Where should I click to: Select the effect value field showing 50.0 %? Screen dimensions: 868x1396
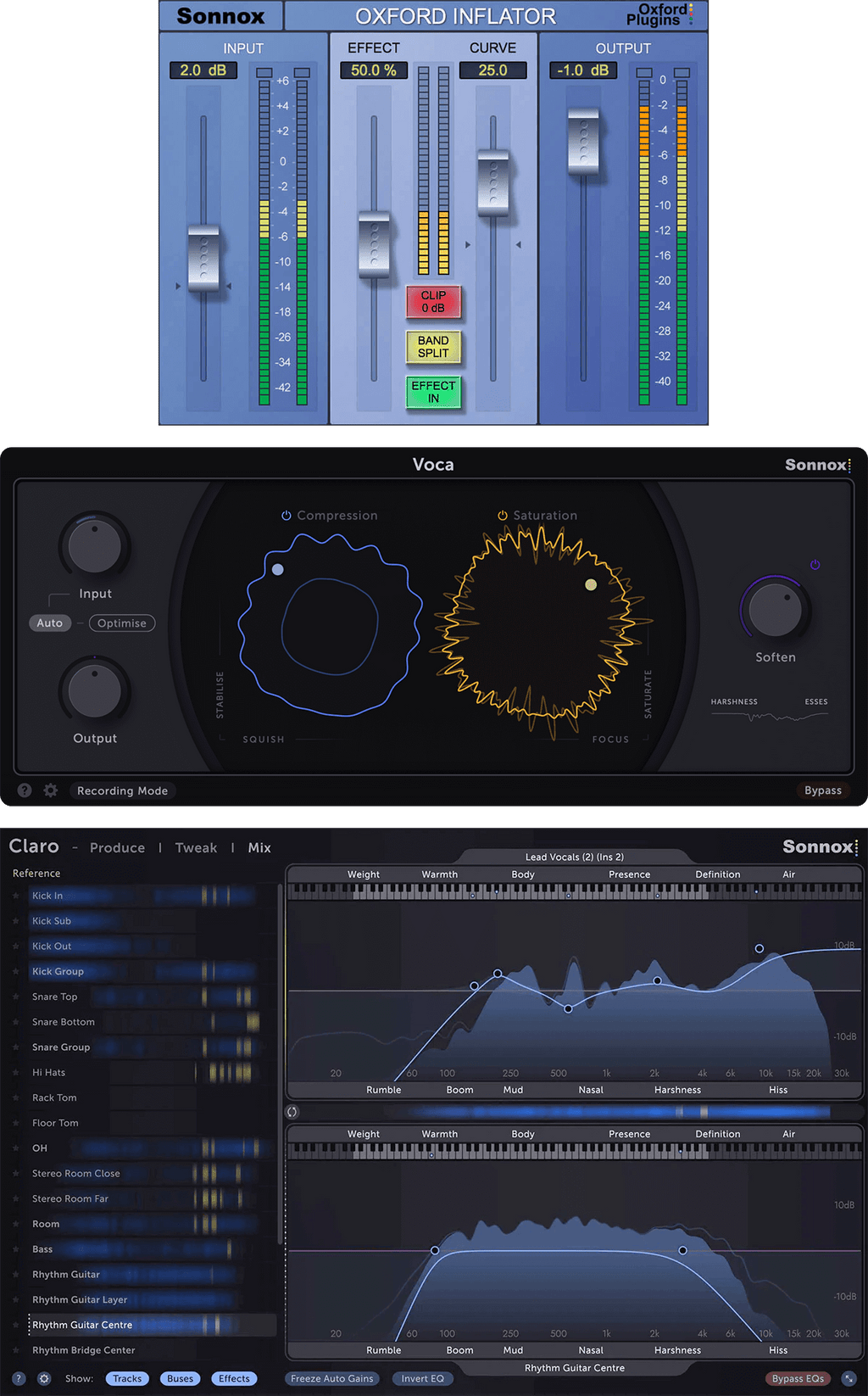[374, 70]
